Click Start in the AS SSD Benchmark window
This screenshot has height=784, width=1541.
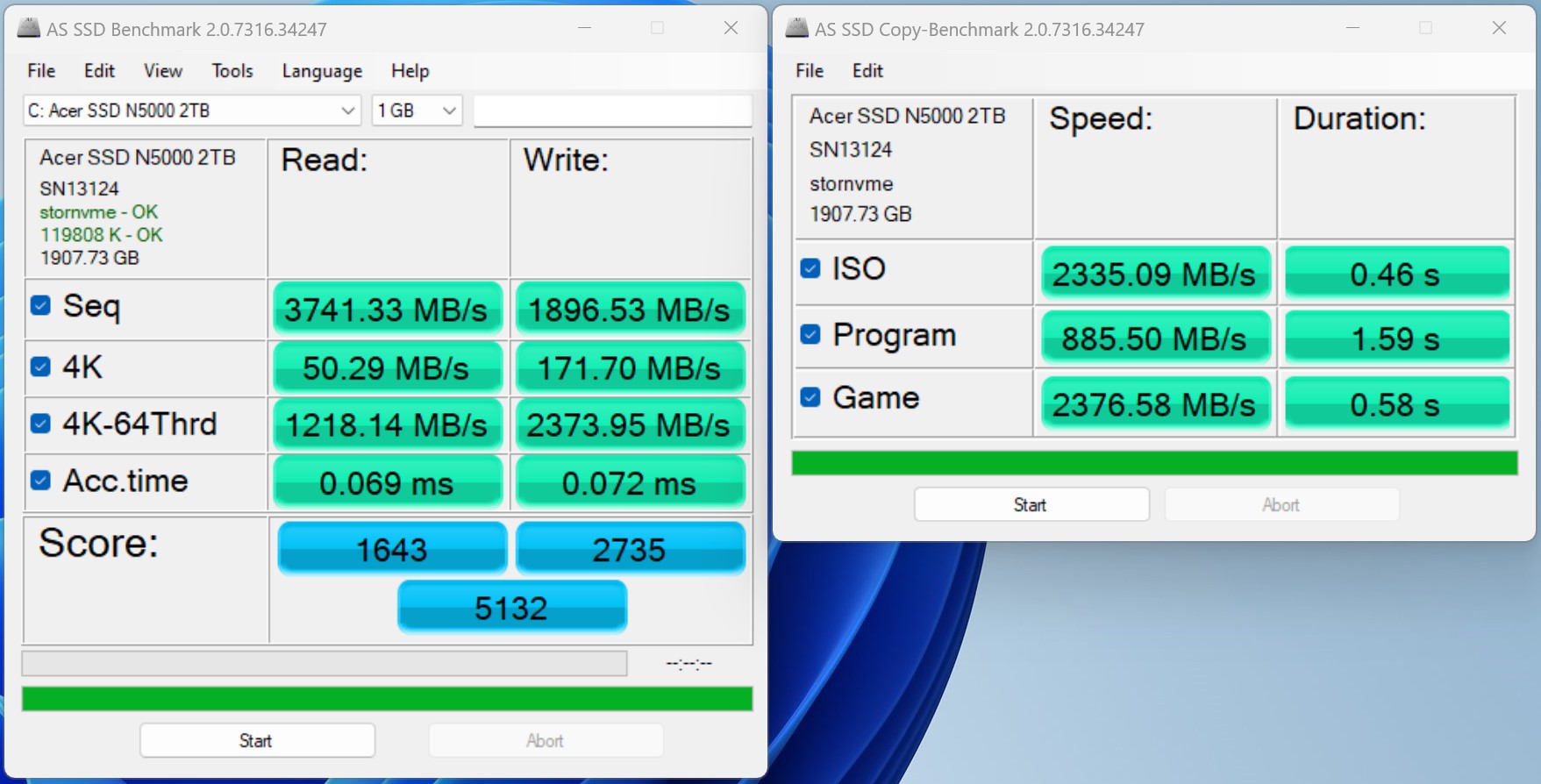[x=257, y=741]
